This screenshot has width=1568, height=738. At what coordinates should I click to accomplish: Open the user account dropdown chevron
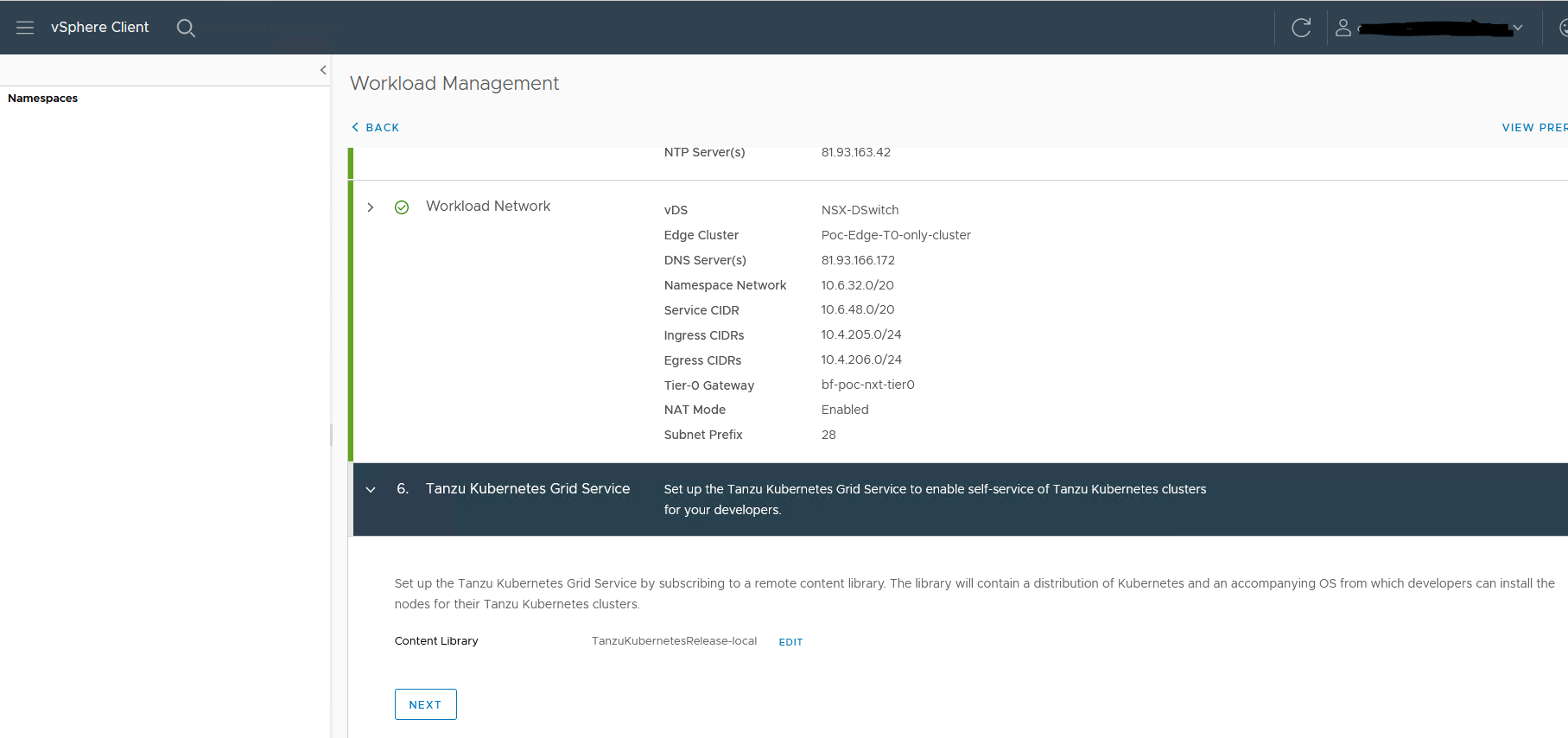click(x=1518, y=28)
